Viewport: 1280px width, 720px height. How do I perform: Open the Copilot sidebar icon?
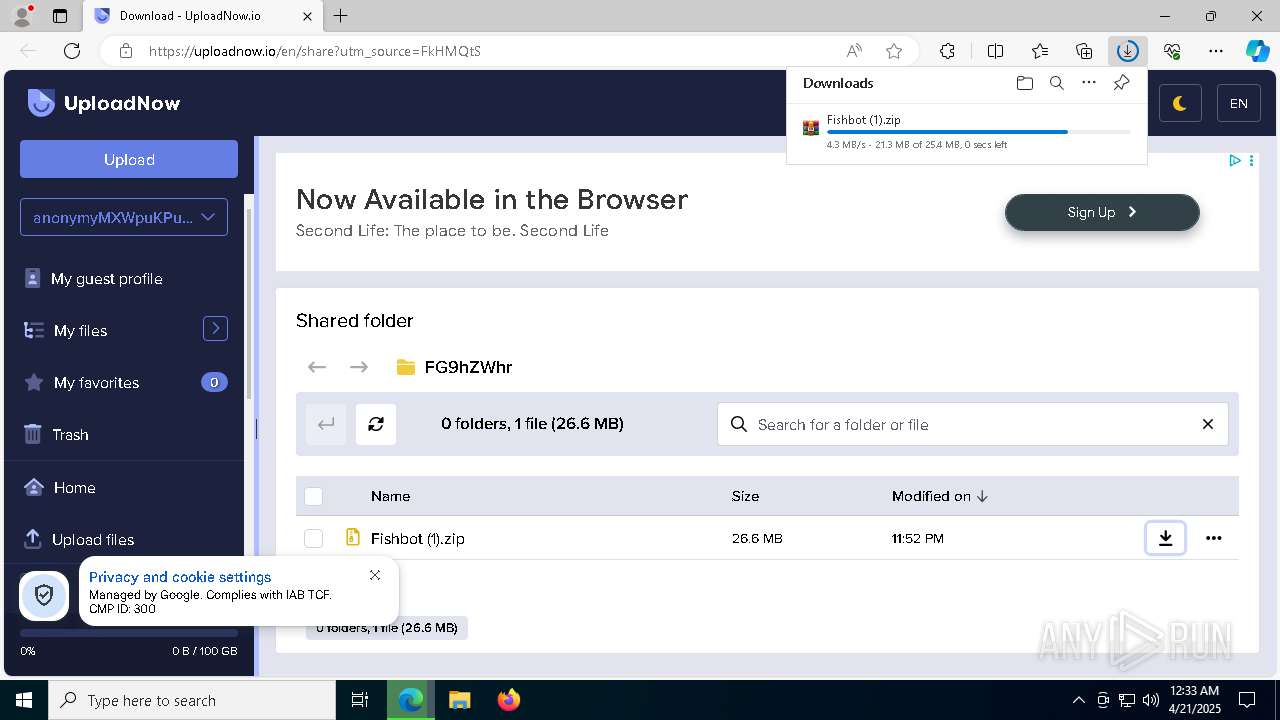point(1257,51)
